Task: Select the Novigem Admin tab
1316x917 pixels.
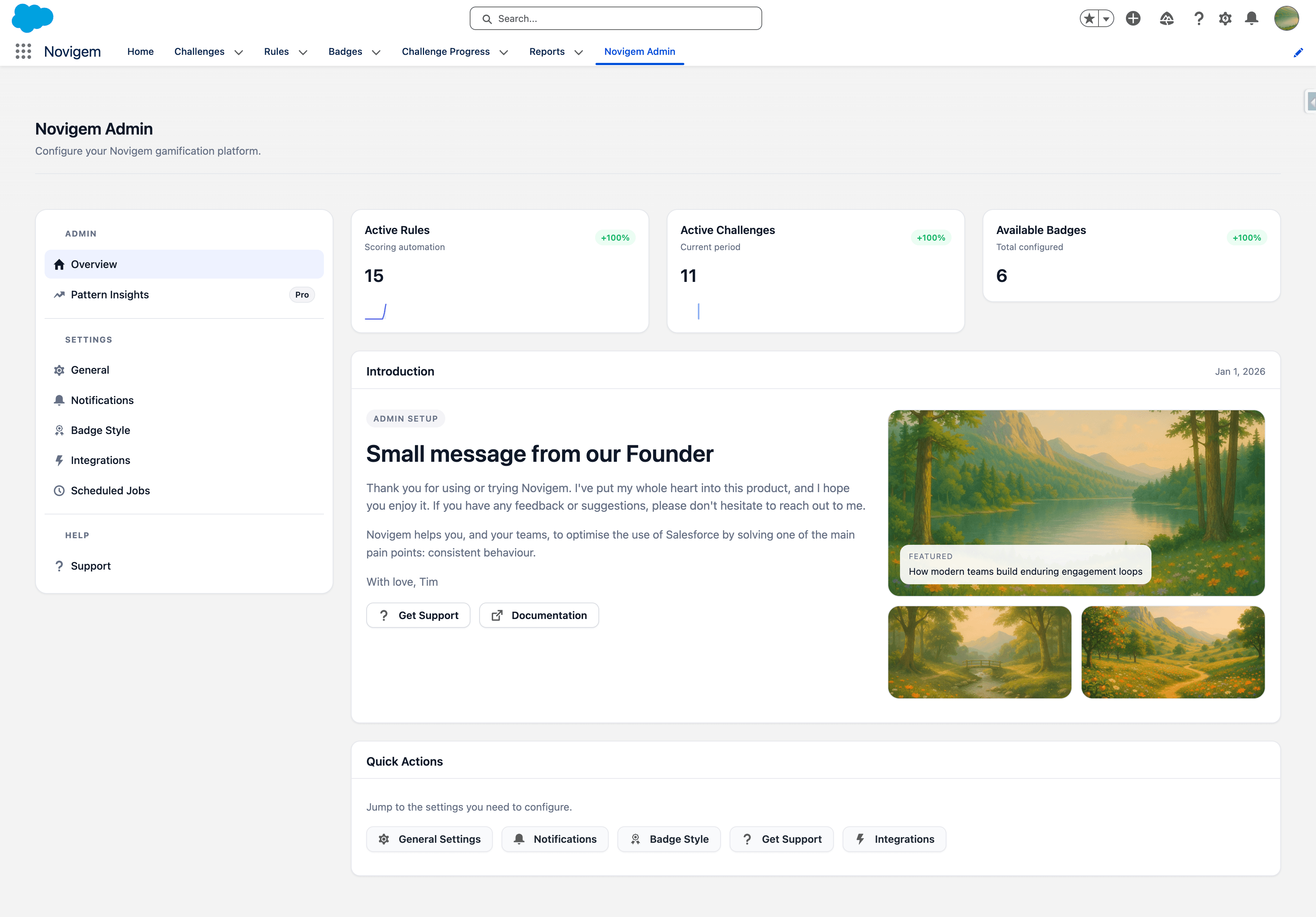Action: coord(640,52)
